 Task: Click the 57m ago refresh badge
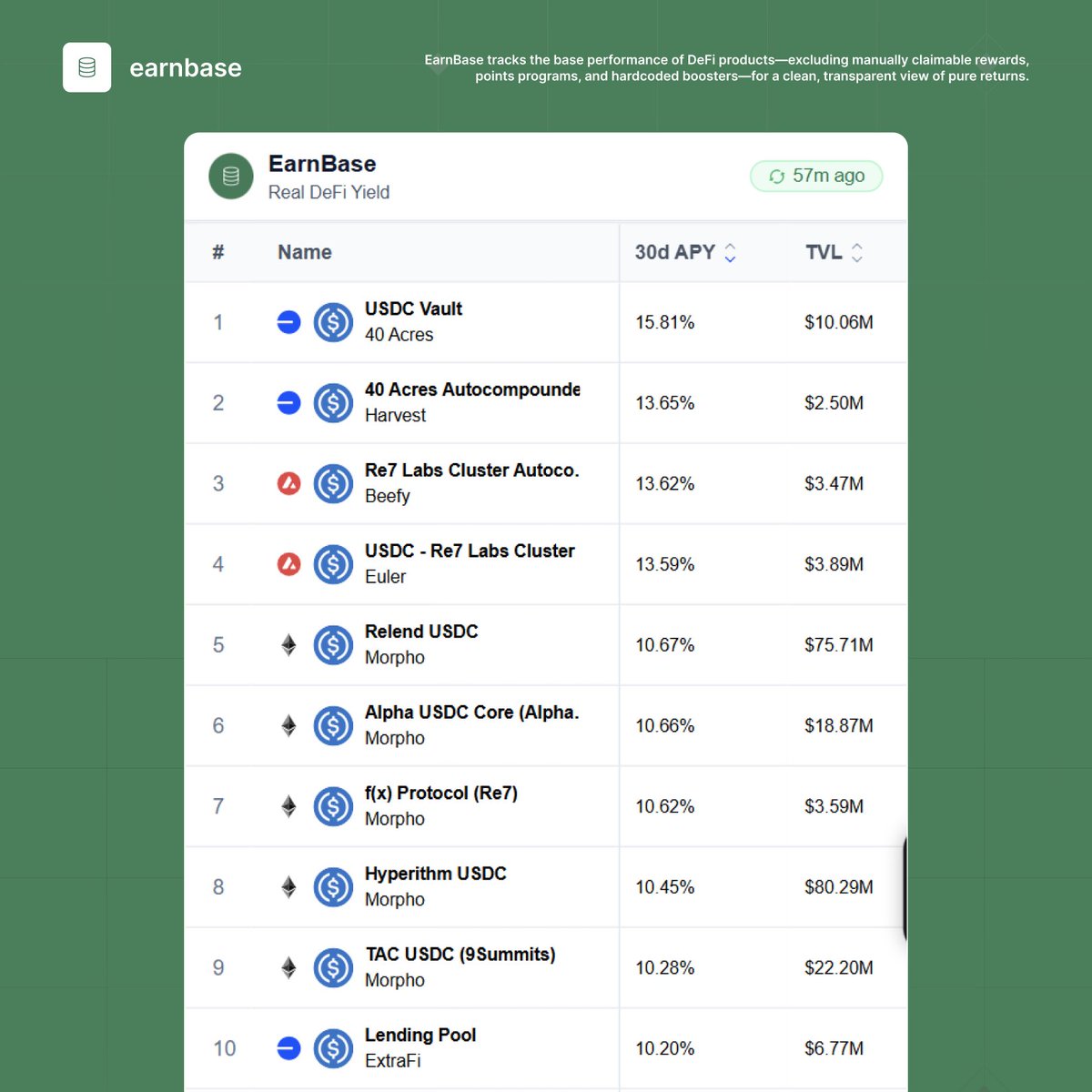(x=816, y=177)
